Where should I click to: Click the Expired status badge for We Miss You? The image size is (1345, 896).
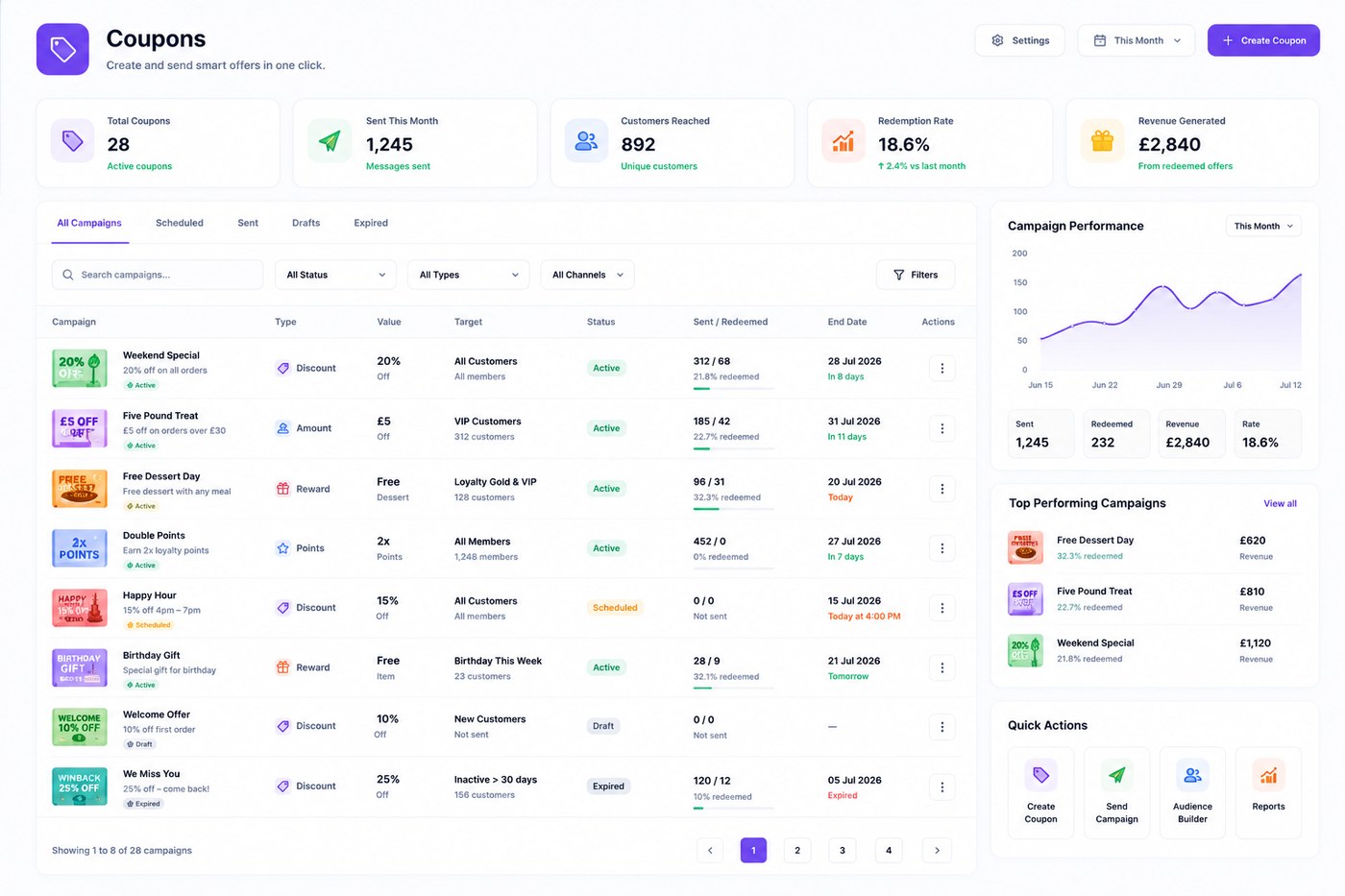(608, 787)
